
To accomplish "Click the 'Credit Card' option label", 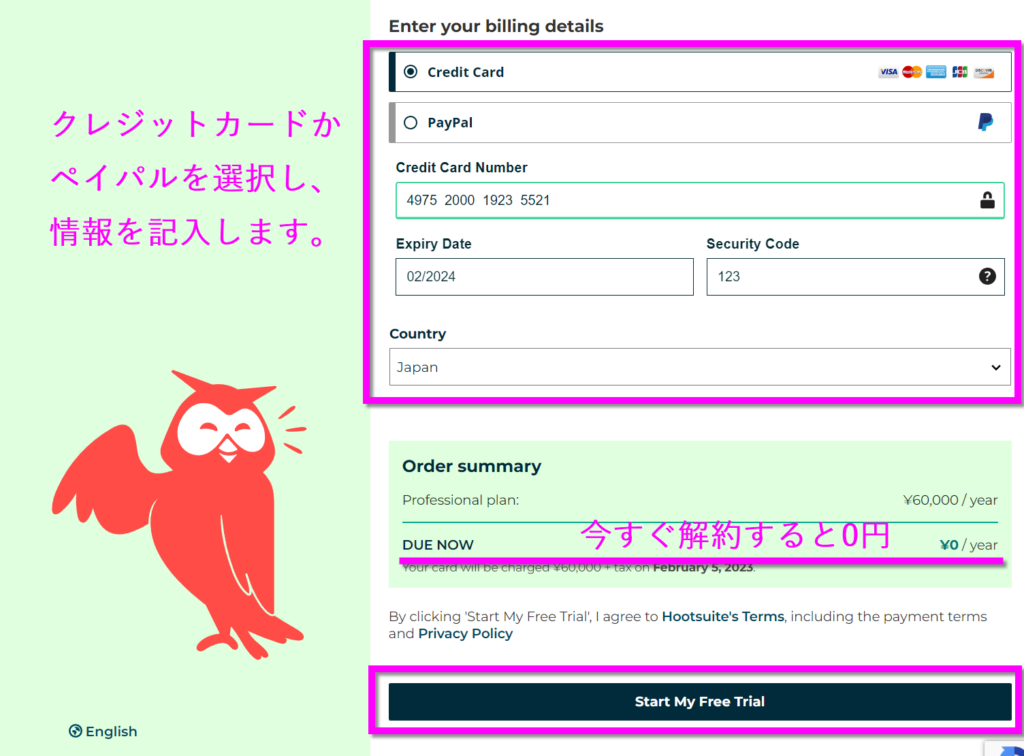I will tap(466, 72).
